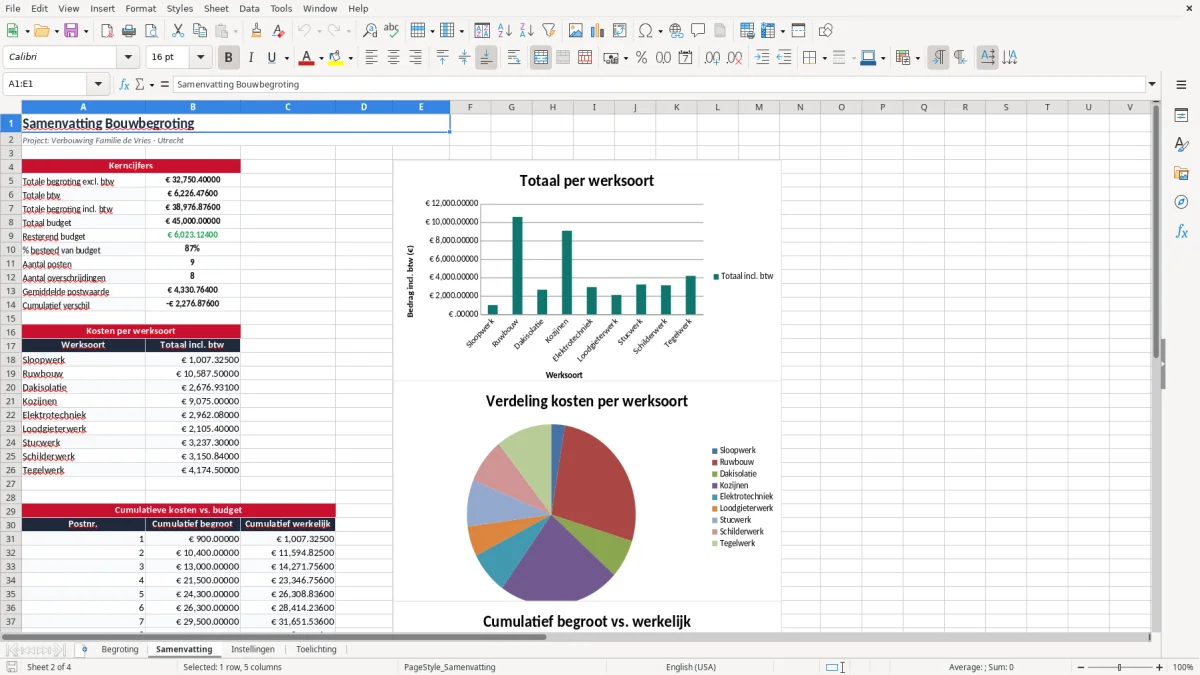The image size is (1200, 675).
Task: Save the document with the Save icon
Action: [71, 31]
